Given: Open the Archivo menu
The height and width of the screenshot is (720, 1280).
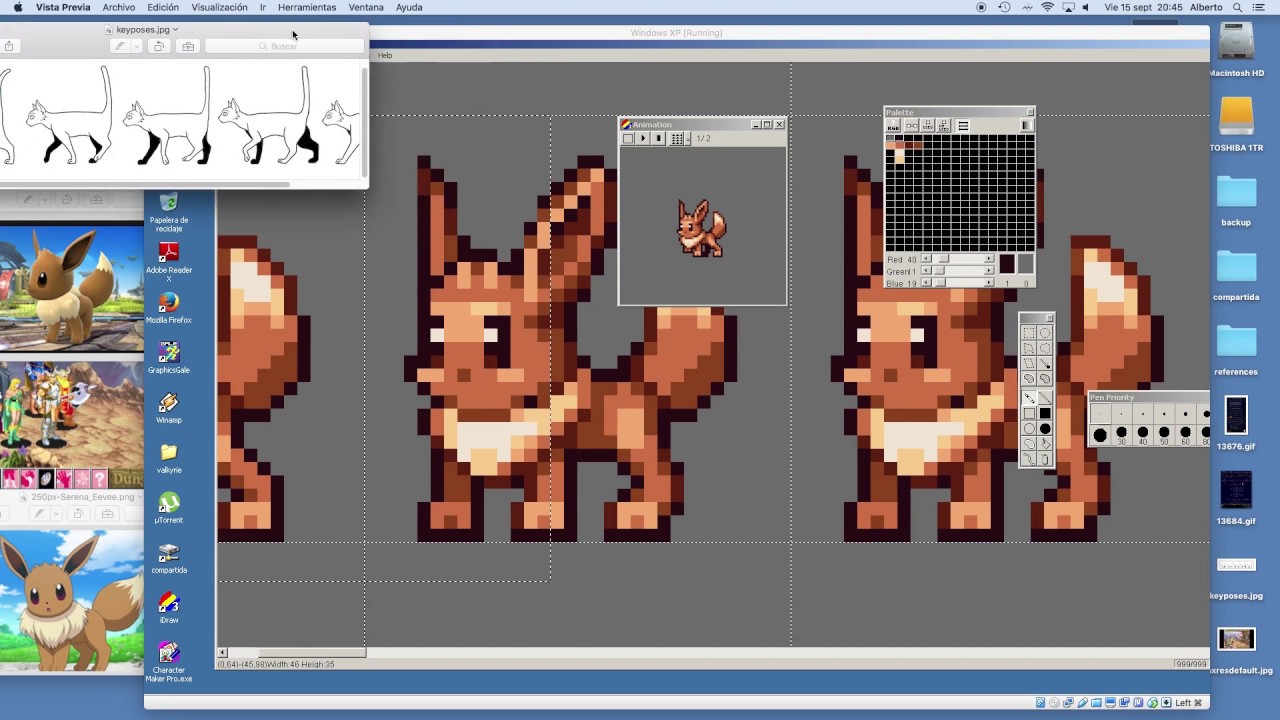Looking at the screenshot, I should pyautogui.click(x=118, y=7).
